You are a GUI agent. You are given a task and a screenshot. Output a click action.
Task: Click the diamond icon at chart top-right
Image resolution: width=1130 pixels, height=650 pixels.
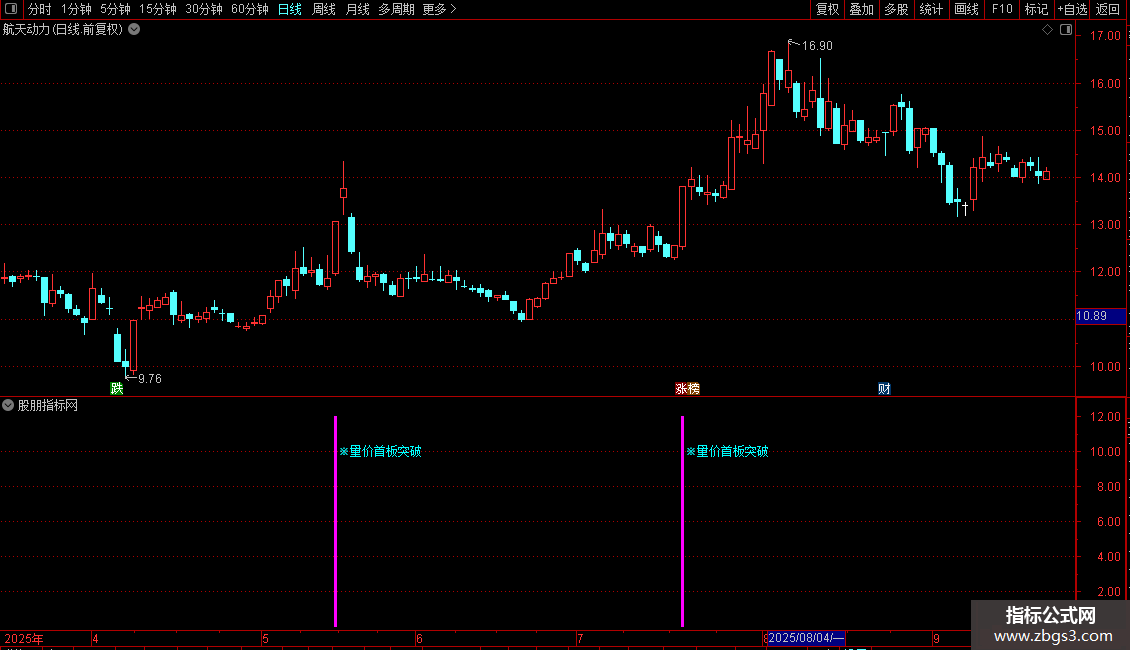coord(1047,30)
